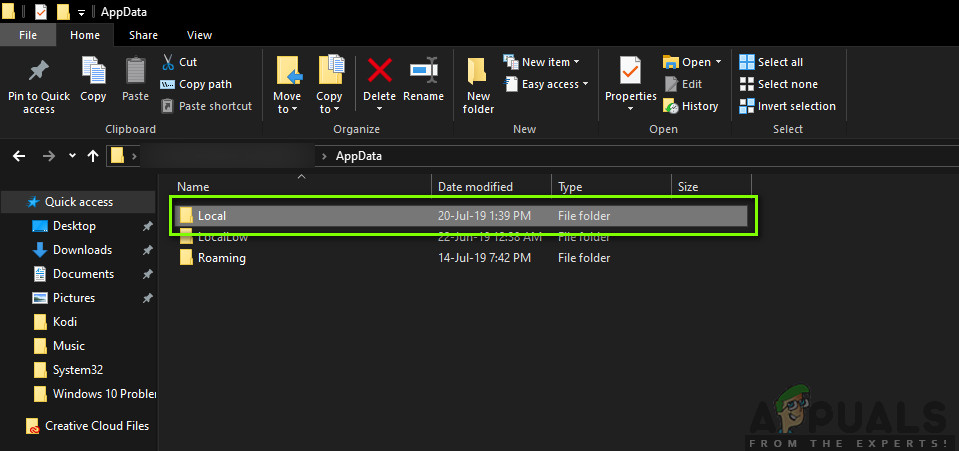
Task: Go back with the left arrow
Action: click(x=19, y=156)
